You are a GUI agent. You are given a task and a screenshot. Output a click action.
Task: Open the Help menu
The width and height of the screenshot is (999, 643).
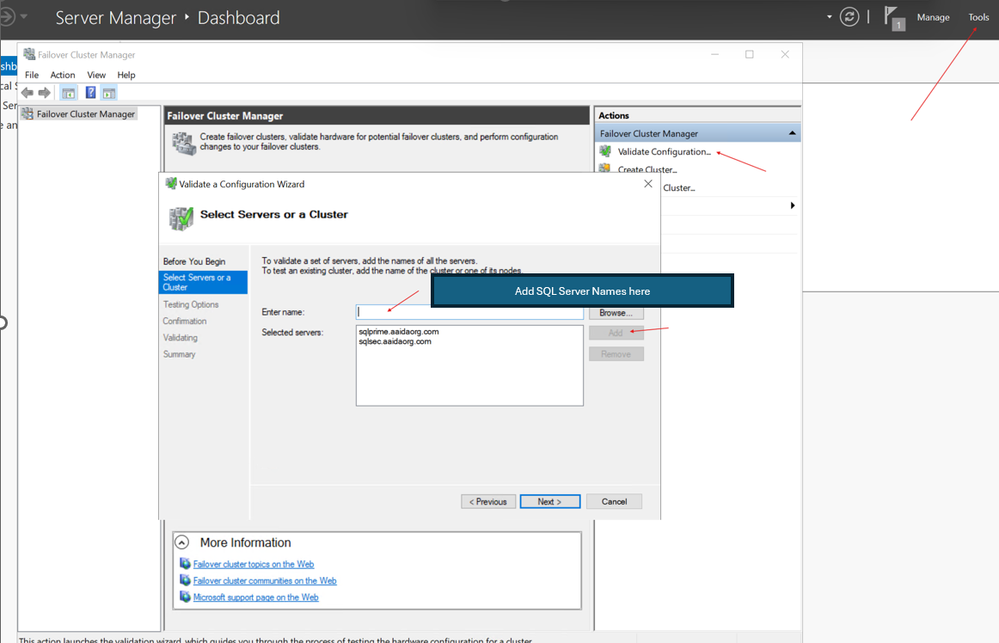pos(126,75)
